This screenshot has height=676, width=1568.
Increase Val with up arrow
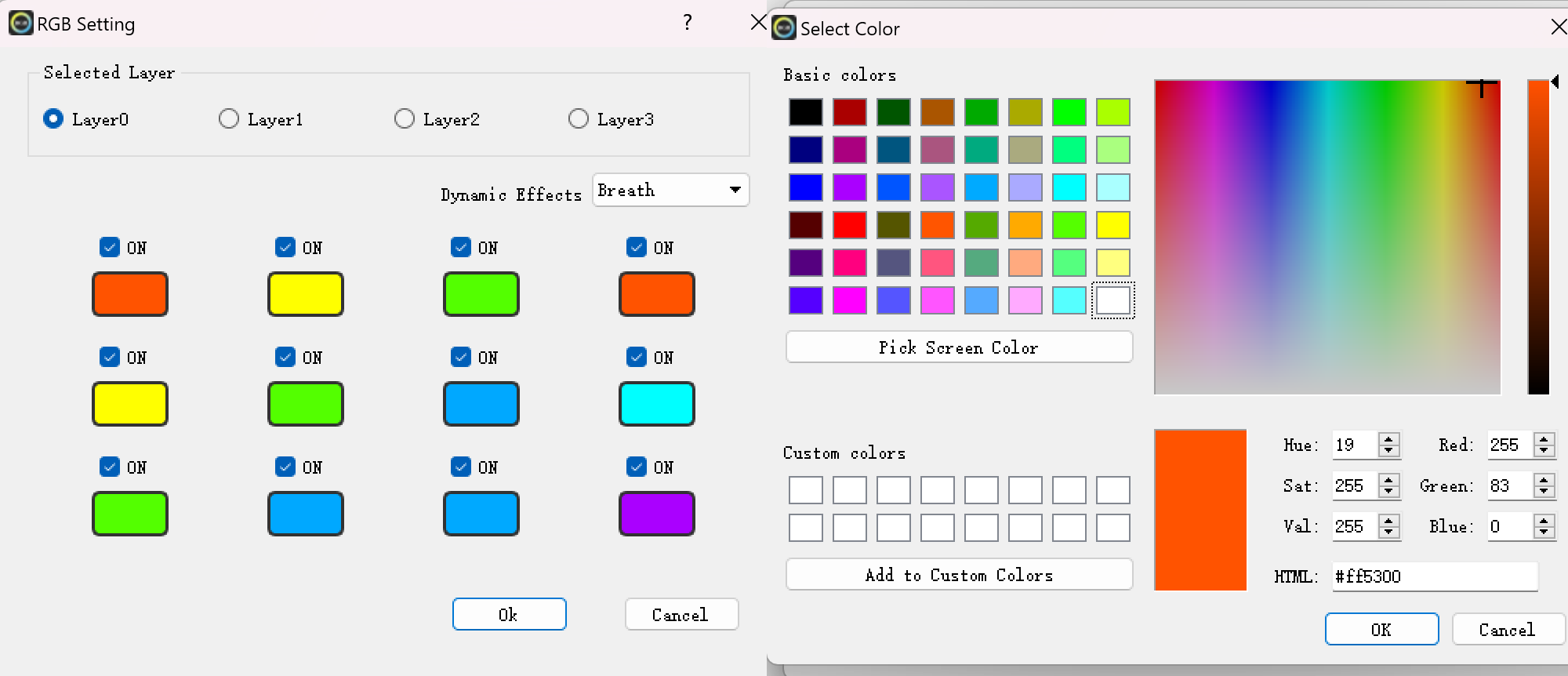(1389, 520)
